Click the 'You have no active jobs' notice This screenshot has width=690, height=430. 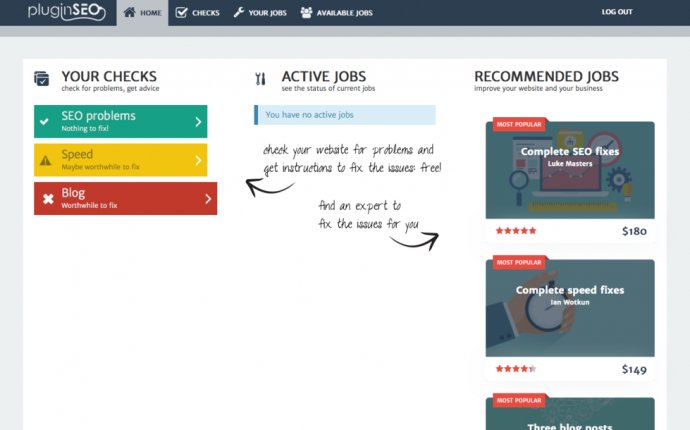[345, 115]
